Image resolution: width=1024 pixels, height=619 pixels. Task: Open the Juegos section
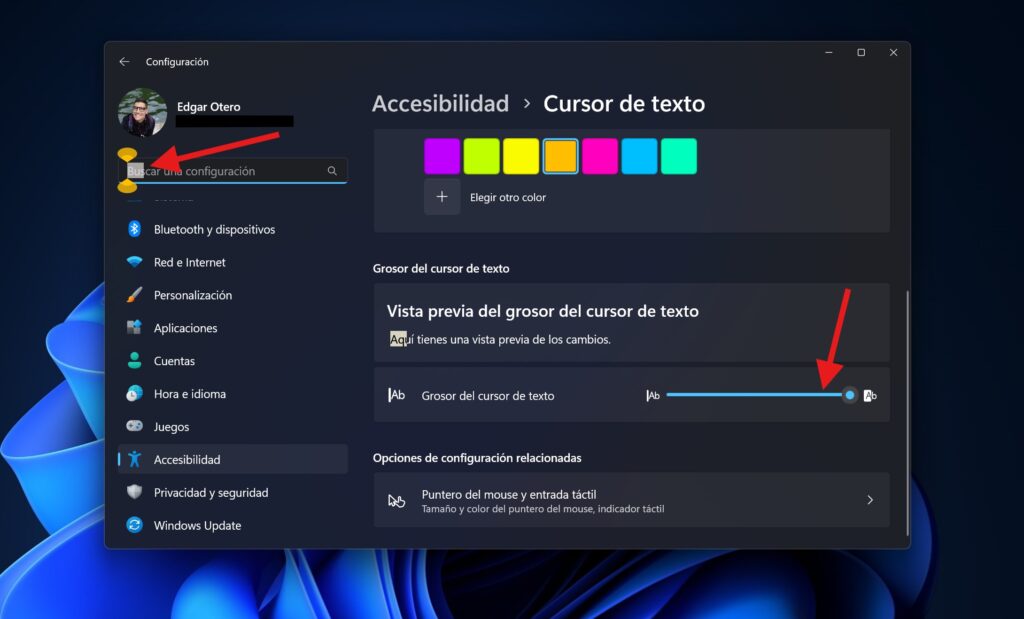pos(232,426)
